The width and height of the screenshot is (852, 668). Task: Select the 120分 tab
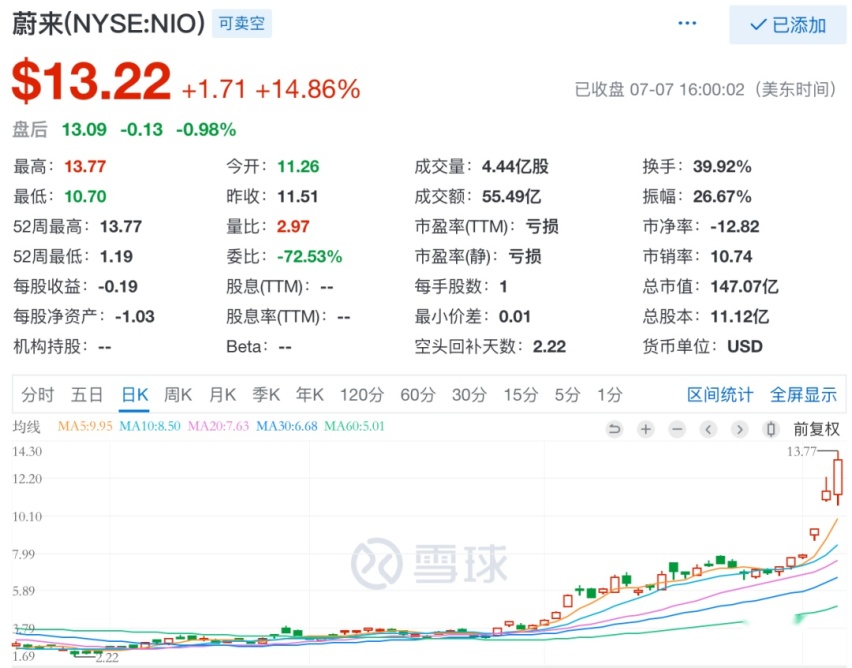(x=362, y=395)
